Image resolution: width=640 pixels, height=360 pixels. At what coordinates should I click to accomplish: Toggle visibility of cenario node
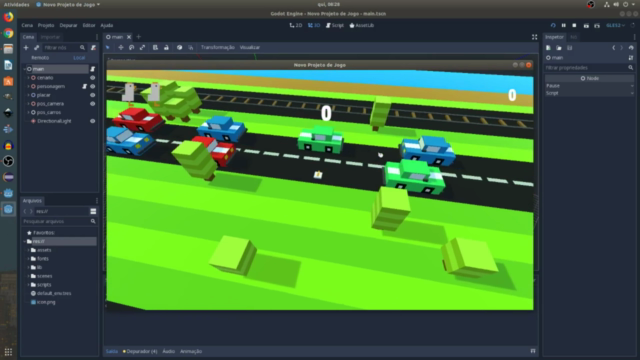[93, 78]
